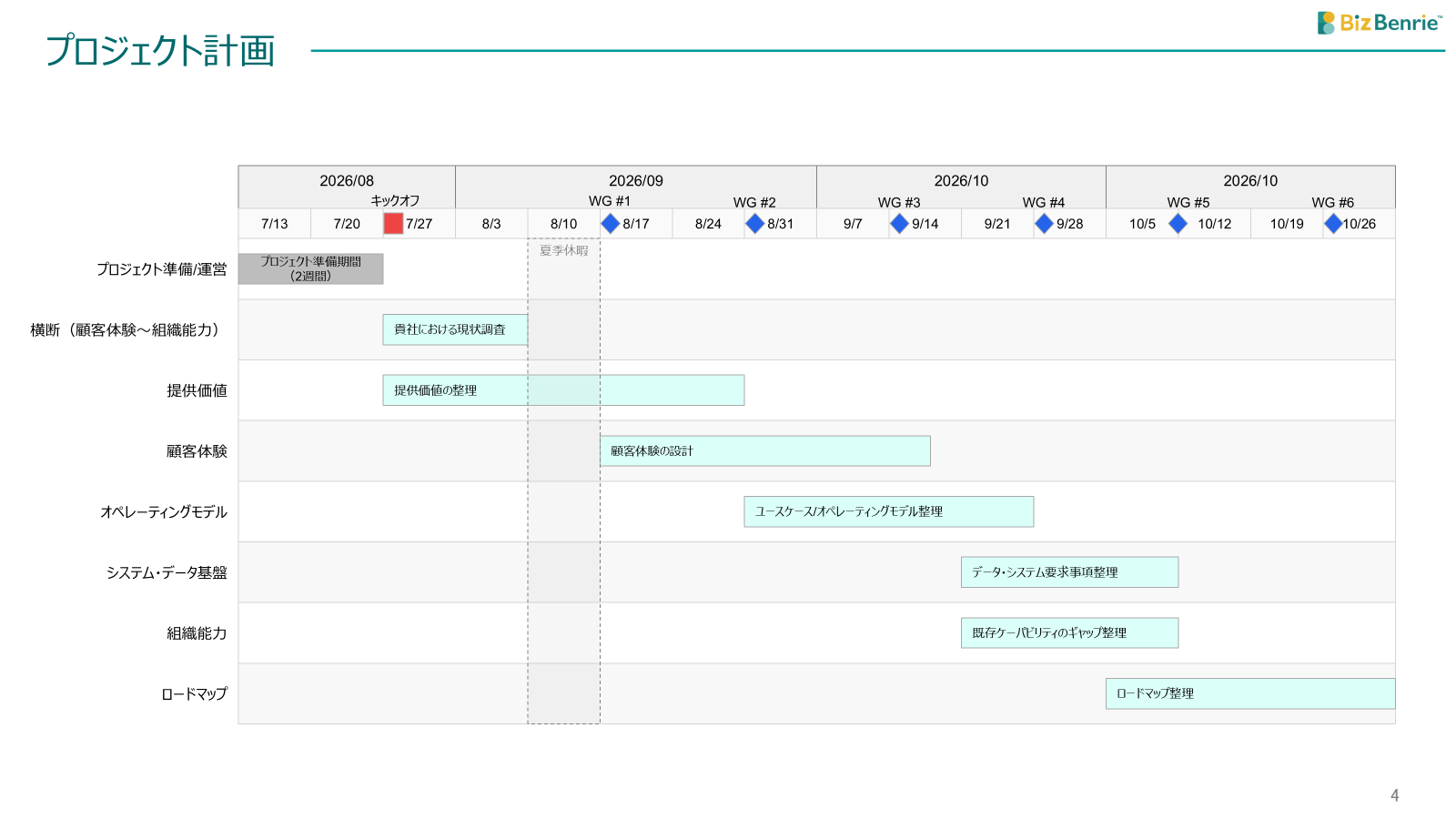This screenshot has width=1456, height=819.
Task: Click the 2026/08 month header
Action: point(347,181)
